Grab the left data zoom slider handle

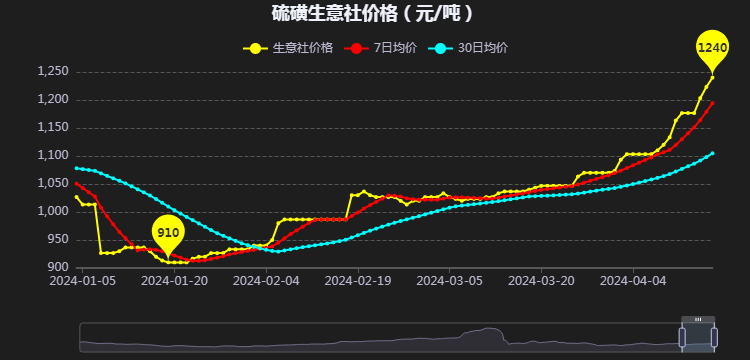coord(683,337)
